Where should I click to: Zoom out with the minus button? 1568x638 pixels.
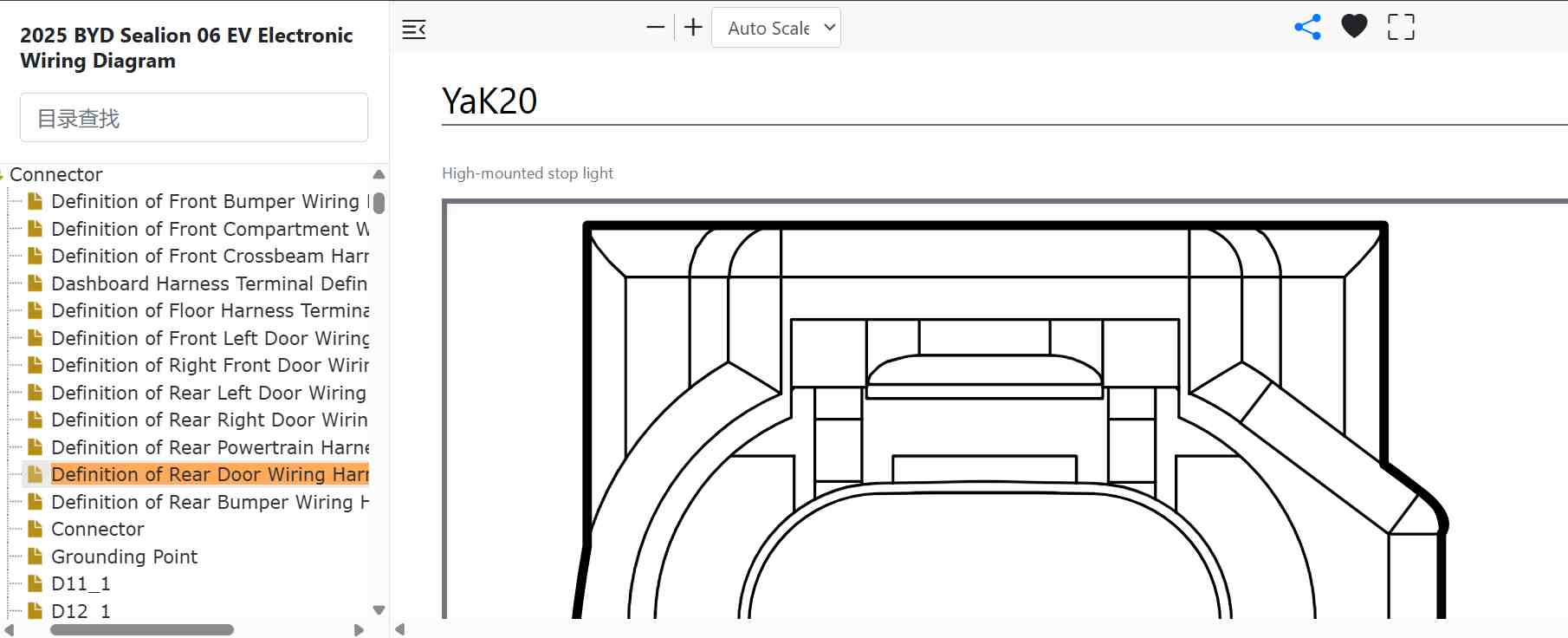[656, 28]
